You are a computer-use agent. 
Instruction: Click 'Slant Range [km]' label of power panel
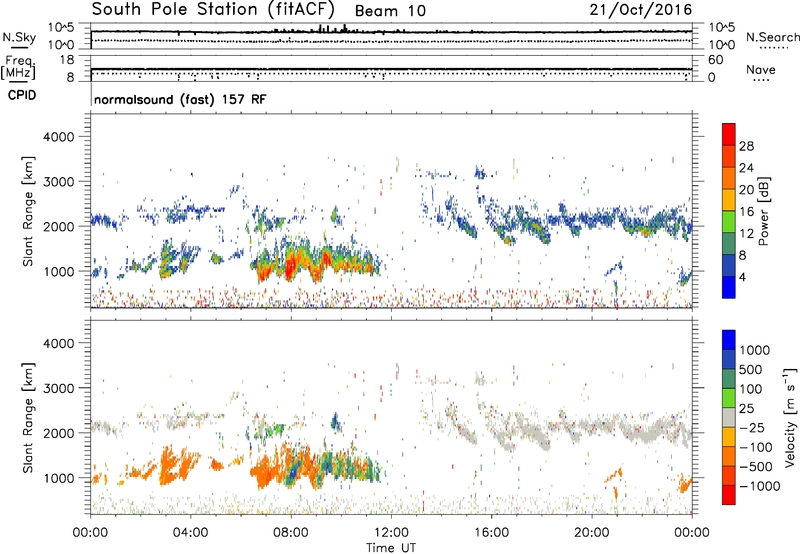28,211
